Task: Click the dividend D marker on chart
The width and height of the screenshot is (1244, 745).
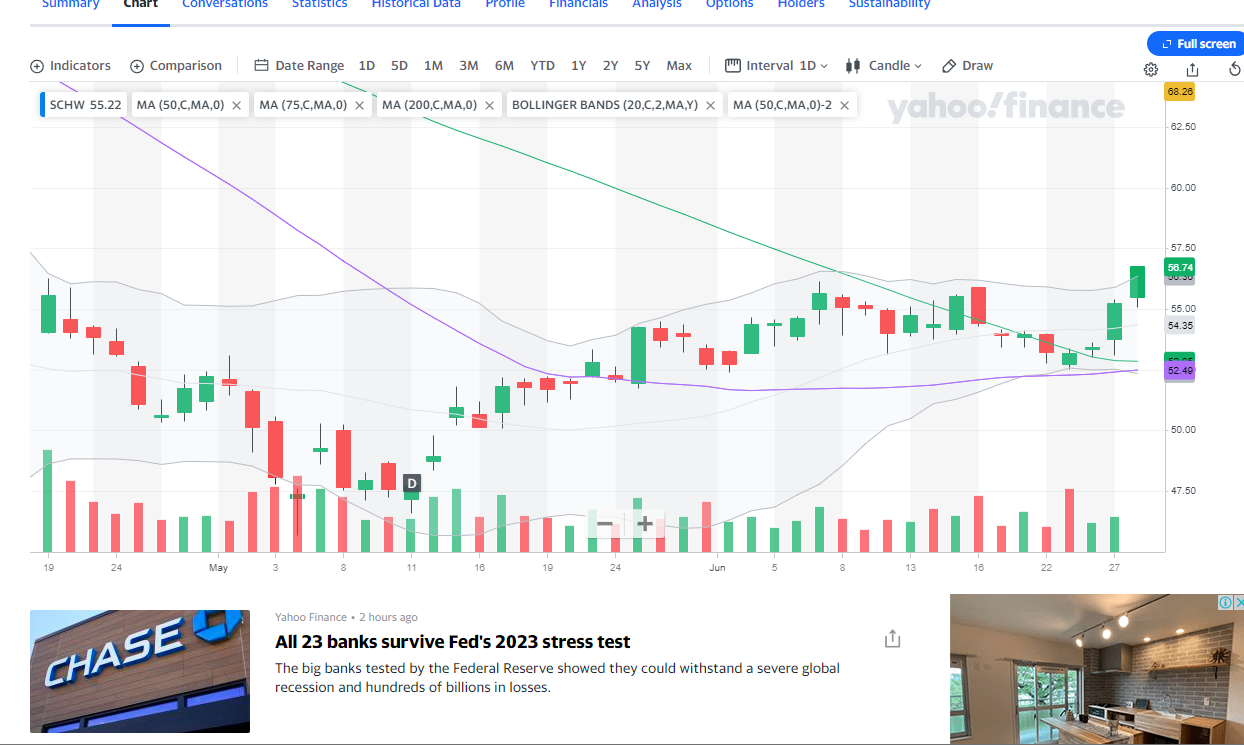Action: 411,484
